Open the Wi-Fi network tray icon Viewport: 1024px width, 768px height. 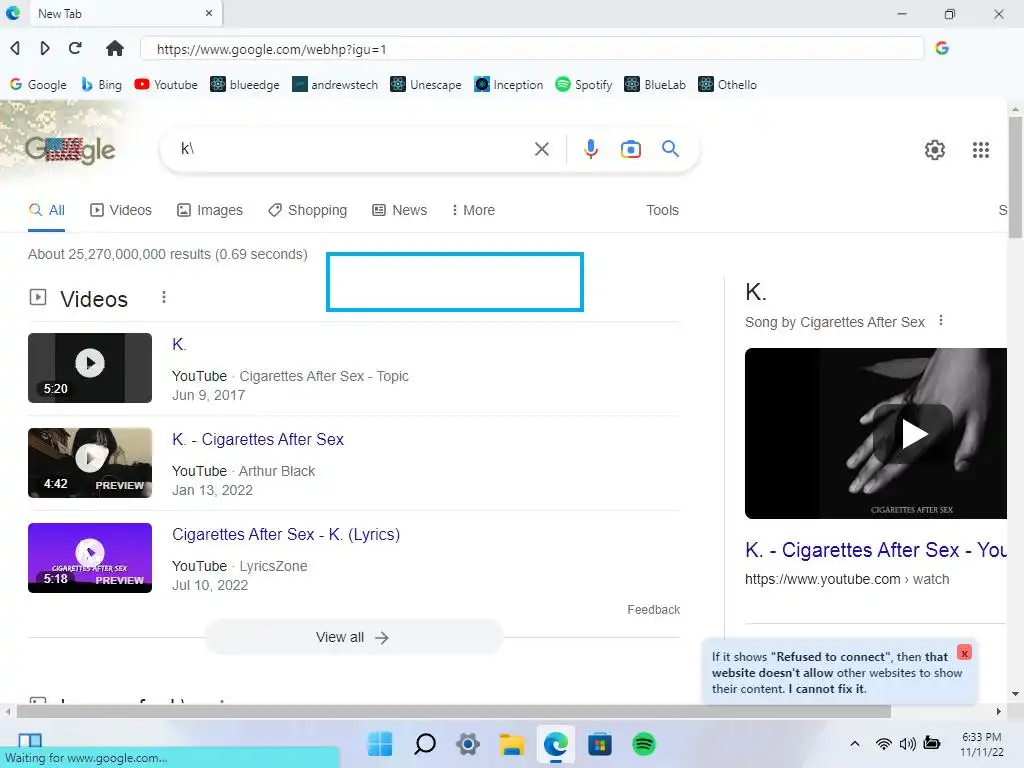(x=884, y=744)
